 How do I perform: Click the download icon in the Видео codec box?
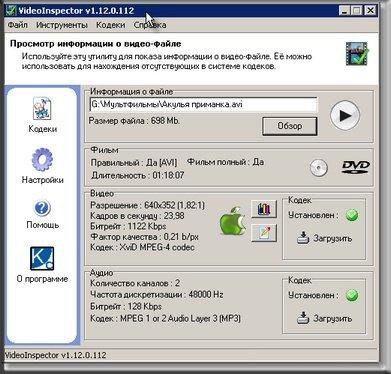(x=303, y=238)
